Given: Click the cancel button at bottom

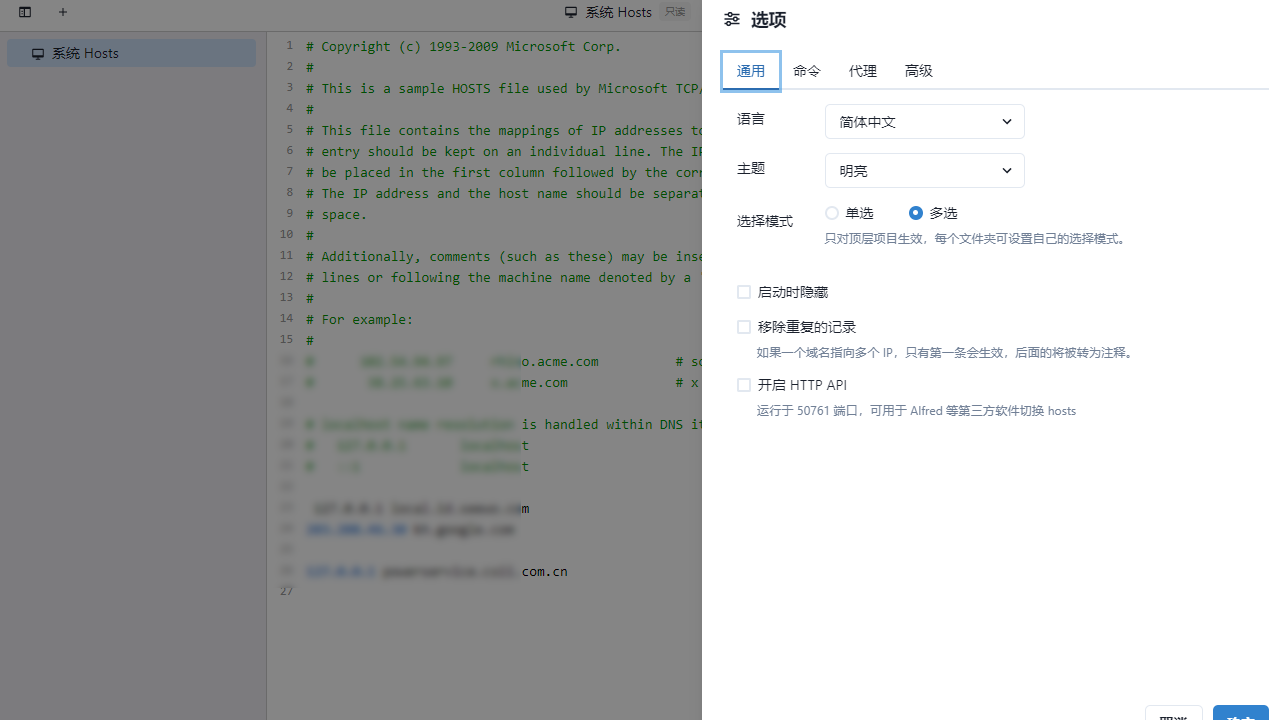Looking at the screenshot, I should click(1173, 716).
